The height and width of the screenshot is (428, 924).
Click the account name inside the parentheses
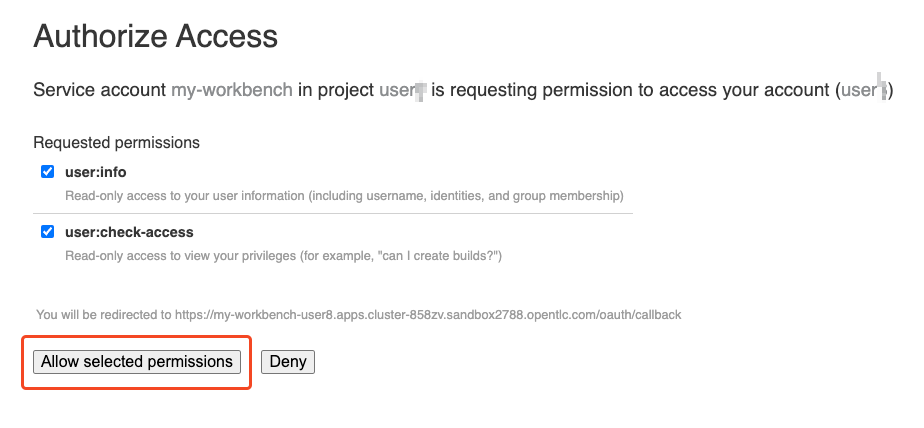864,90
